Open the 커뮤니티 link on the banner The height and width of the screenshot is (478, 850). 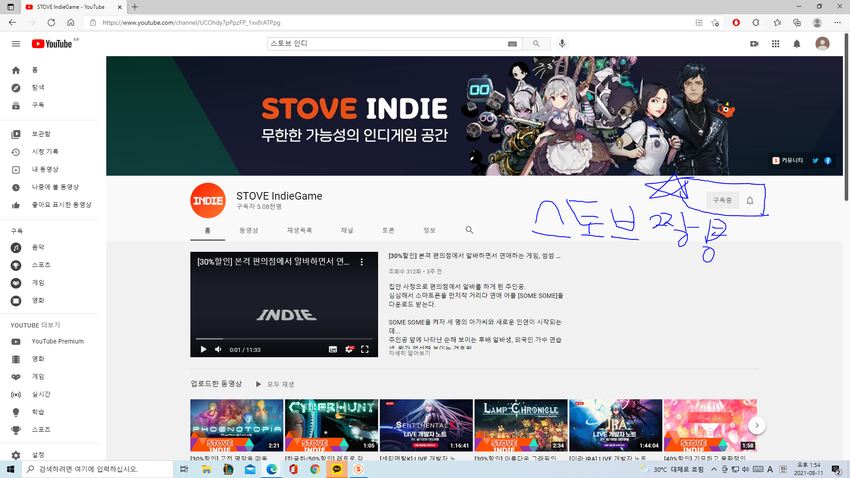(788, 160)
